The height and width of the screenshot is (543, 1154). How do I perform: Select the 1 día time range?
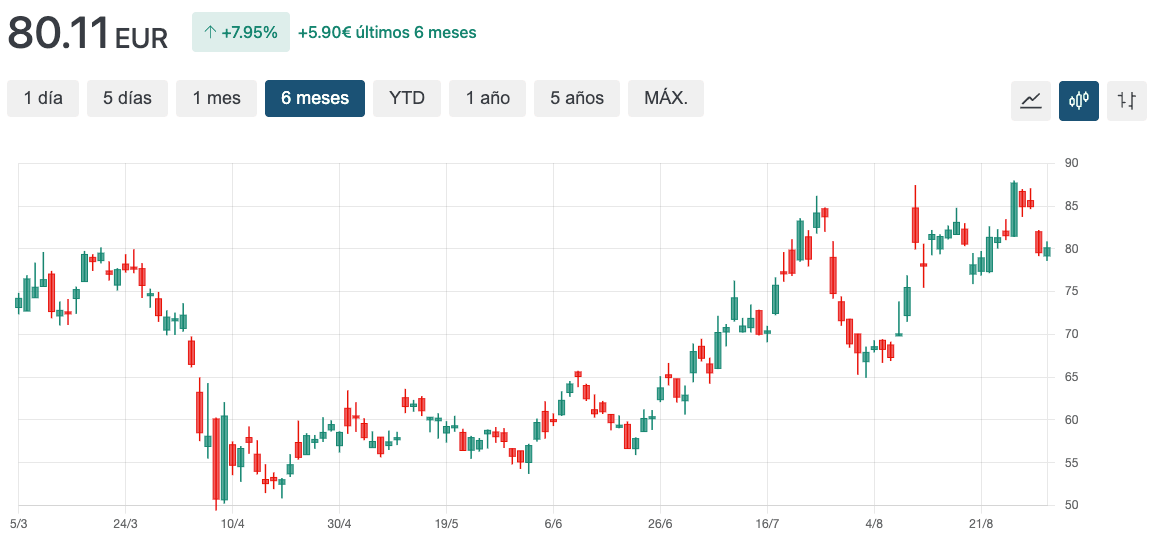[43, 98]
